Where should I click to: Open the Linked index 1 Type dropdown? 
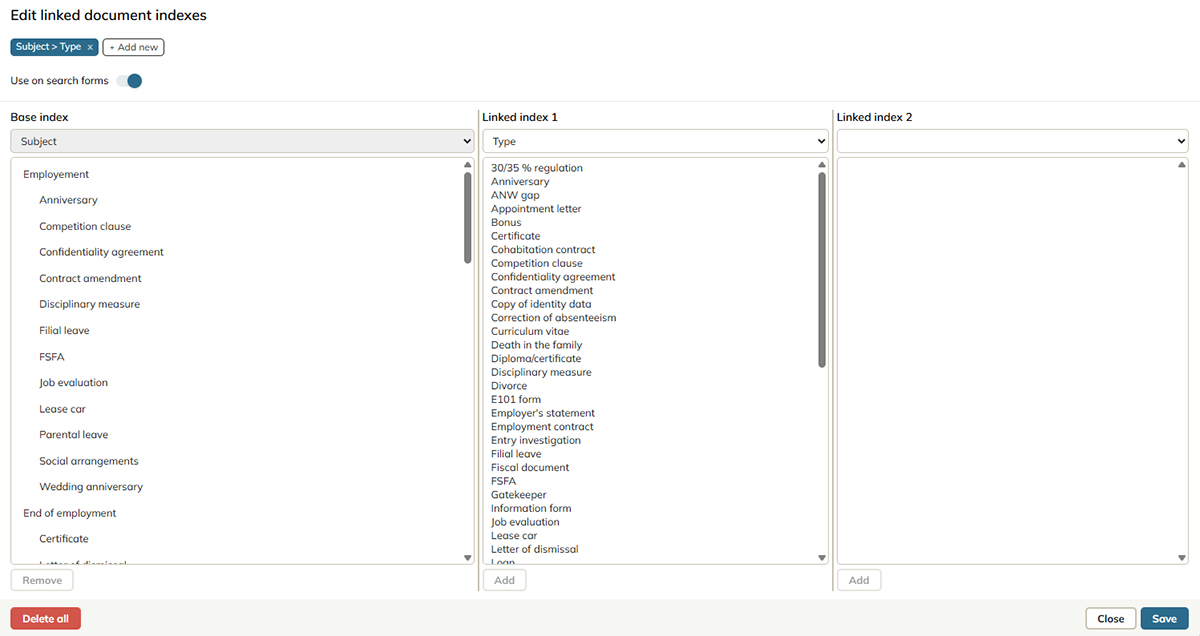pyautogui.click(x=655, y=141)
